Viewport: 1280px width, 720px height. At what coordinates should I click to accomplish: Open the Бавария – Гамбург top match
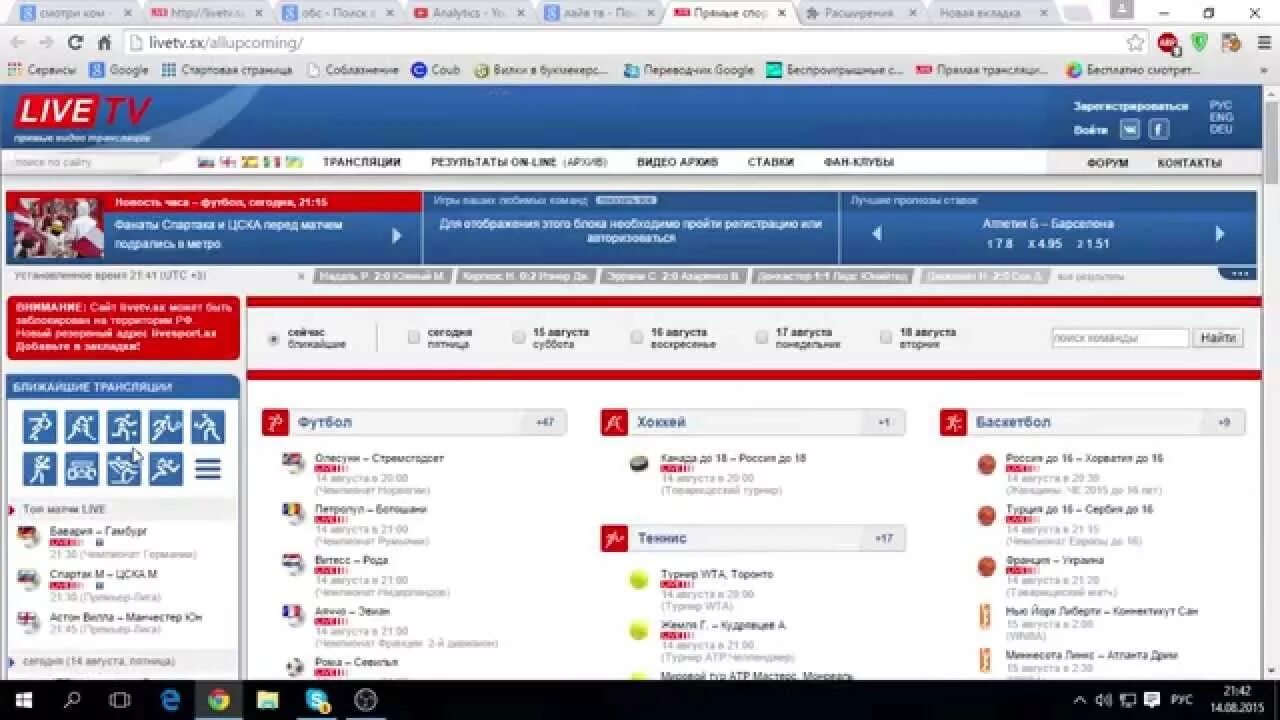pos(98,531)
